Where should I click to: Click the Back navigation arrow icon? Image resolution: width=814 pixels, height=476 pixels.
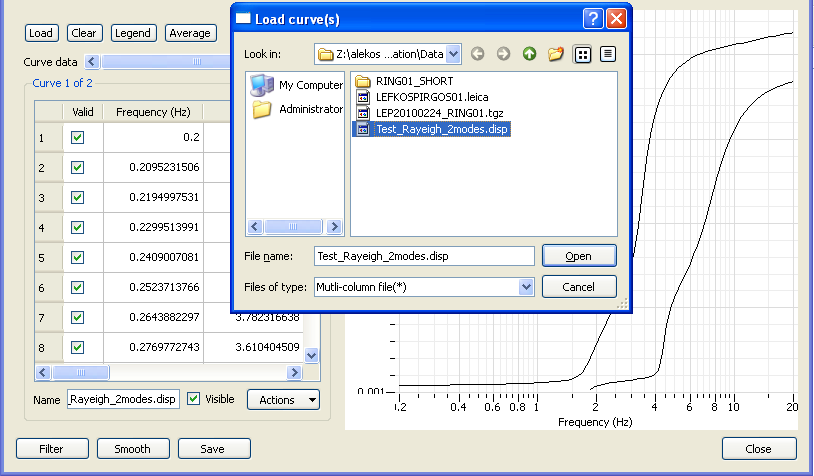click(x=478, y=54)
